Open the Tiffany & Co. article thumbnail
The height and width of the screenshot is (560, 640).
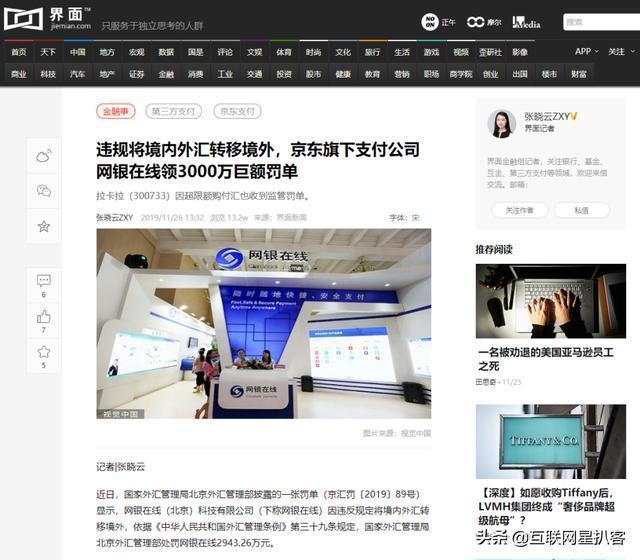pyautogui.click(x=551, y=441)
